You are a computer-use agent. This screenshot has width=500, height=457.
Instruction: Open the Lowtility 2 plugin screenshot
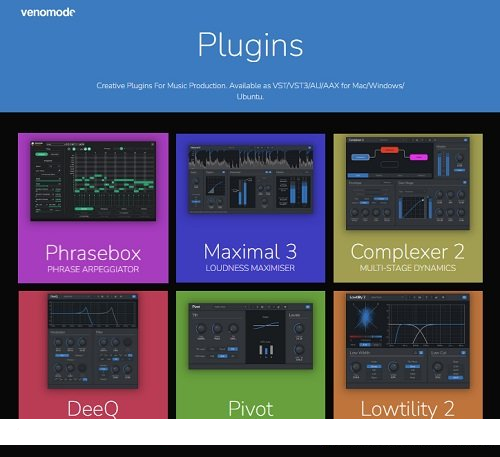pos(408,341)
